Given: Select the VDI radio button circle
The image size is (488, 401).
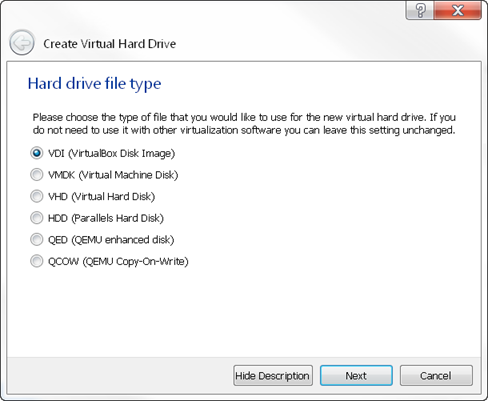Looking at the screenshot, I should (x=37, y=153).
